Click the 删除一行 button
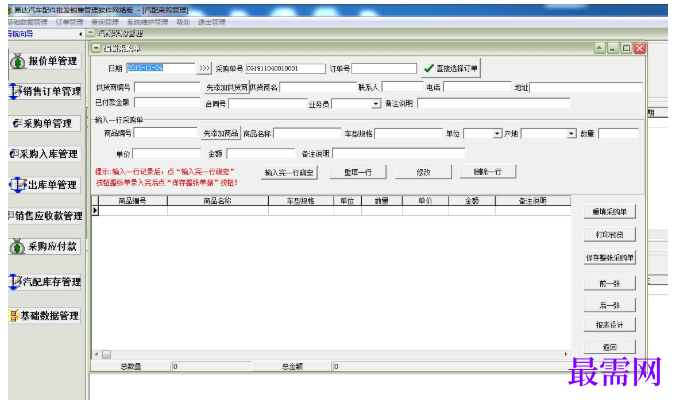This screenshot has width=680, height=403. point(487,171)
